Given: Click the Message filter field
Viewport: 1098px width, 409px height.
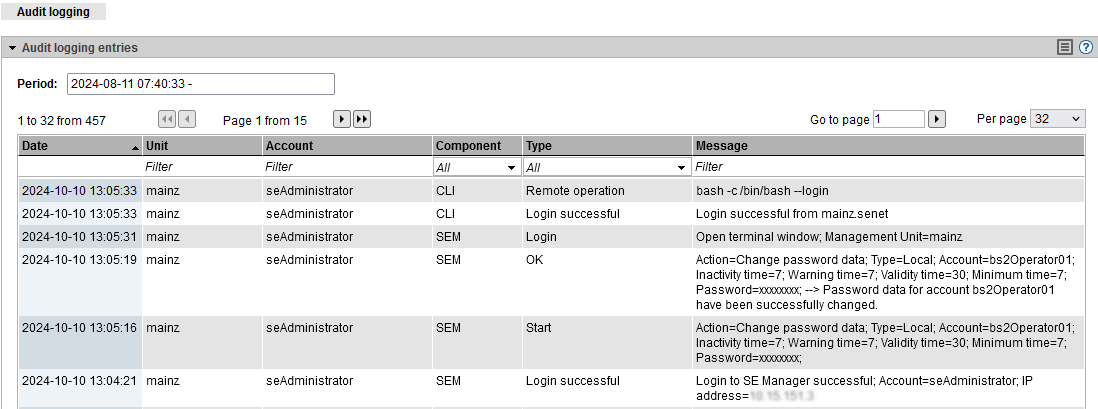Looking at the screenshot, I should pyautogui.click(x=888, y=167).
